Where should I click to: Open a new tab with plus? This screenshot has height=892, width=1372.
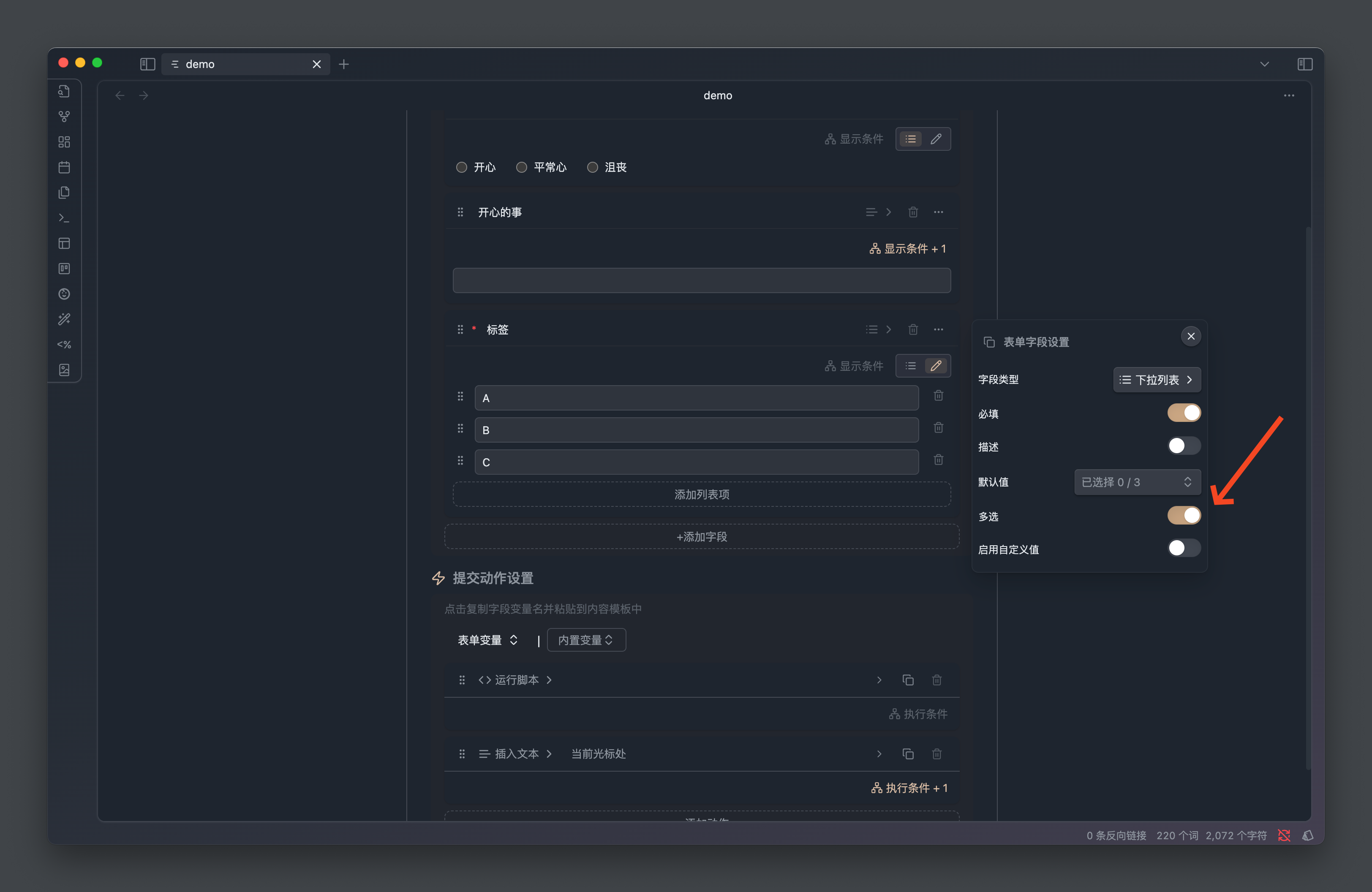tap(343, 64)
